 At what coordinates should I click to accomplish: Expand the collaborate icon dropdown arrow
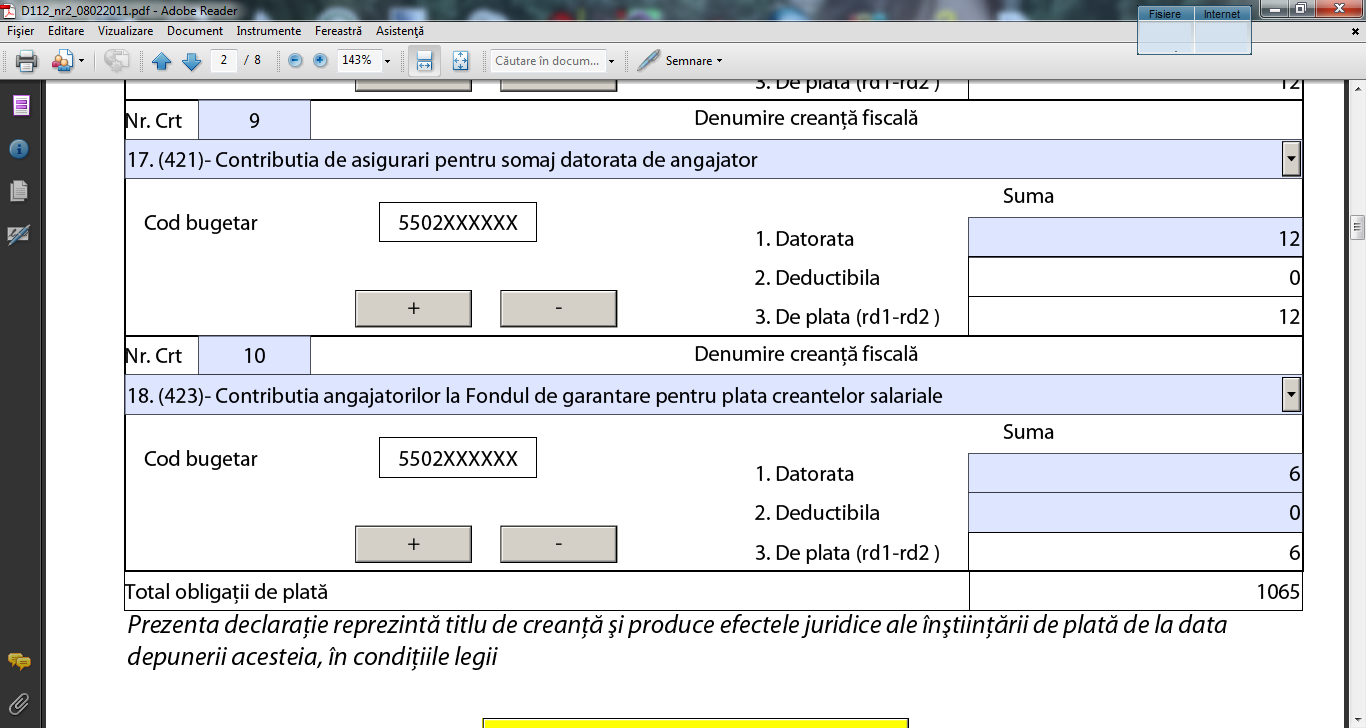[x=81, y=61]
